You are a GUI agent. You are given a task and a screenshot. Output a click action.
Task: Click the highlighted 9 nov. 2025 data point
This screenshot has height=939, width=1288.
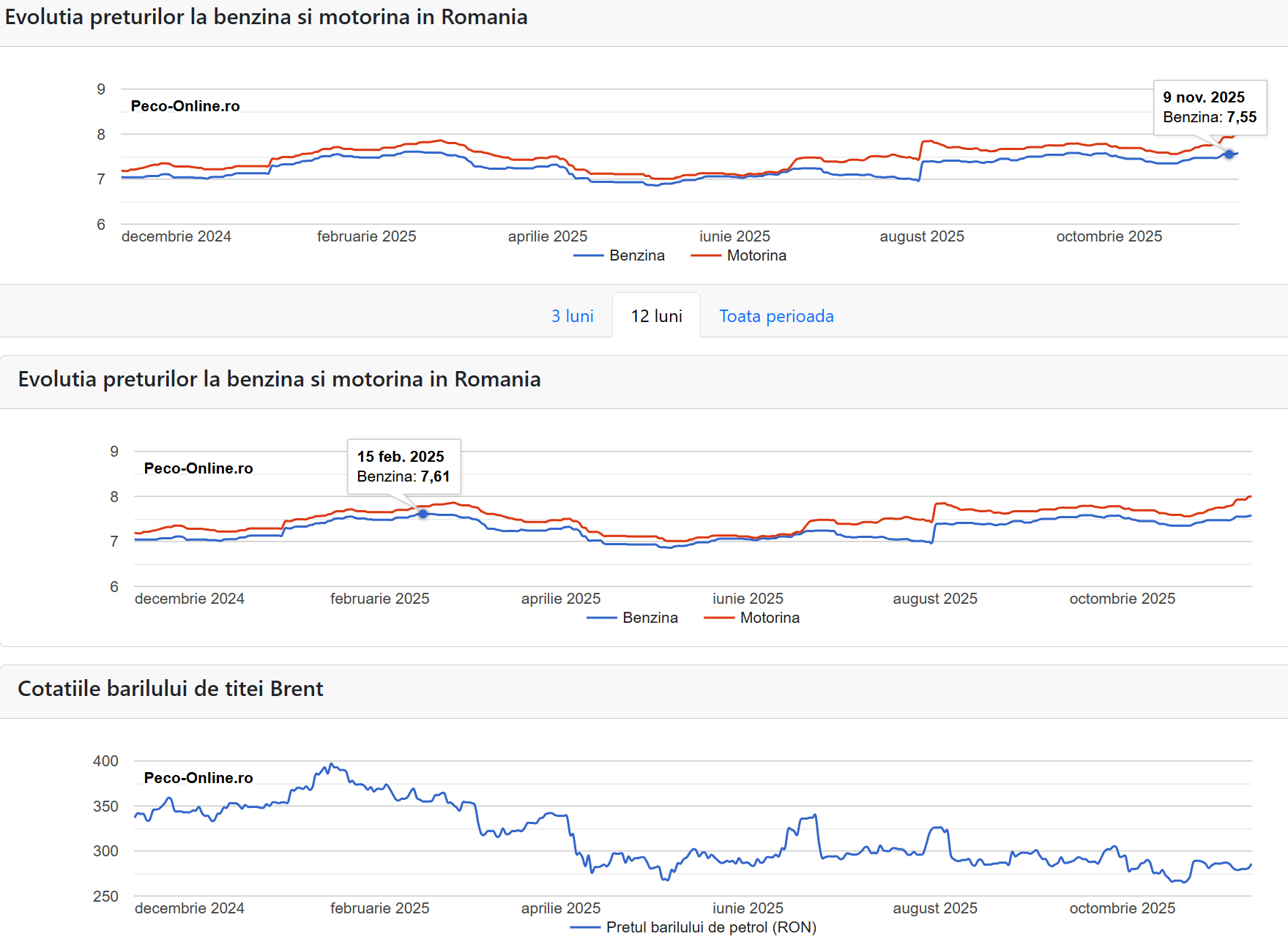(x=1229, y=154)
